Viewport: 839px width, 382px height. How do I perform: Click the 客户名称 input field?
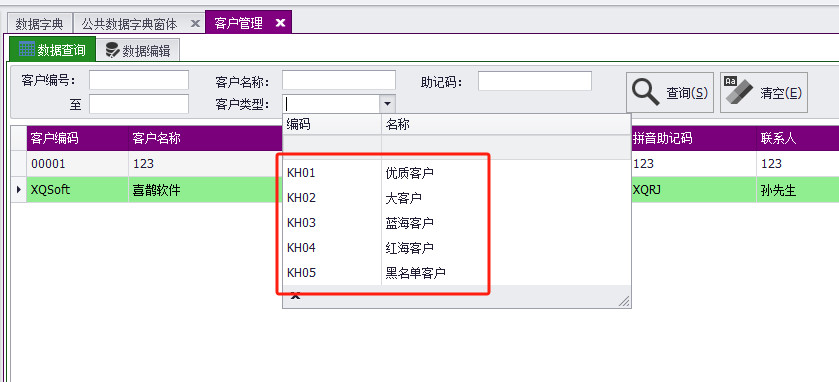point(339,80)
